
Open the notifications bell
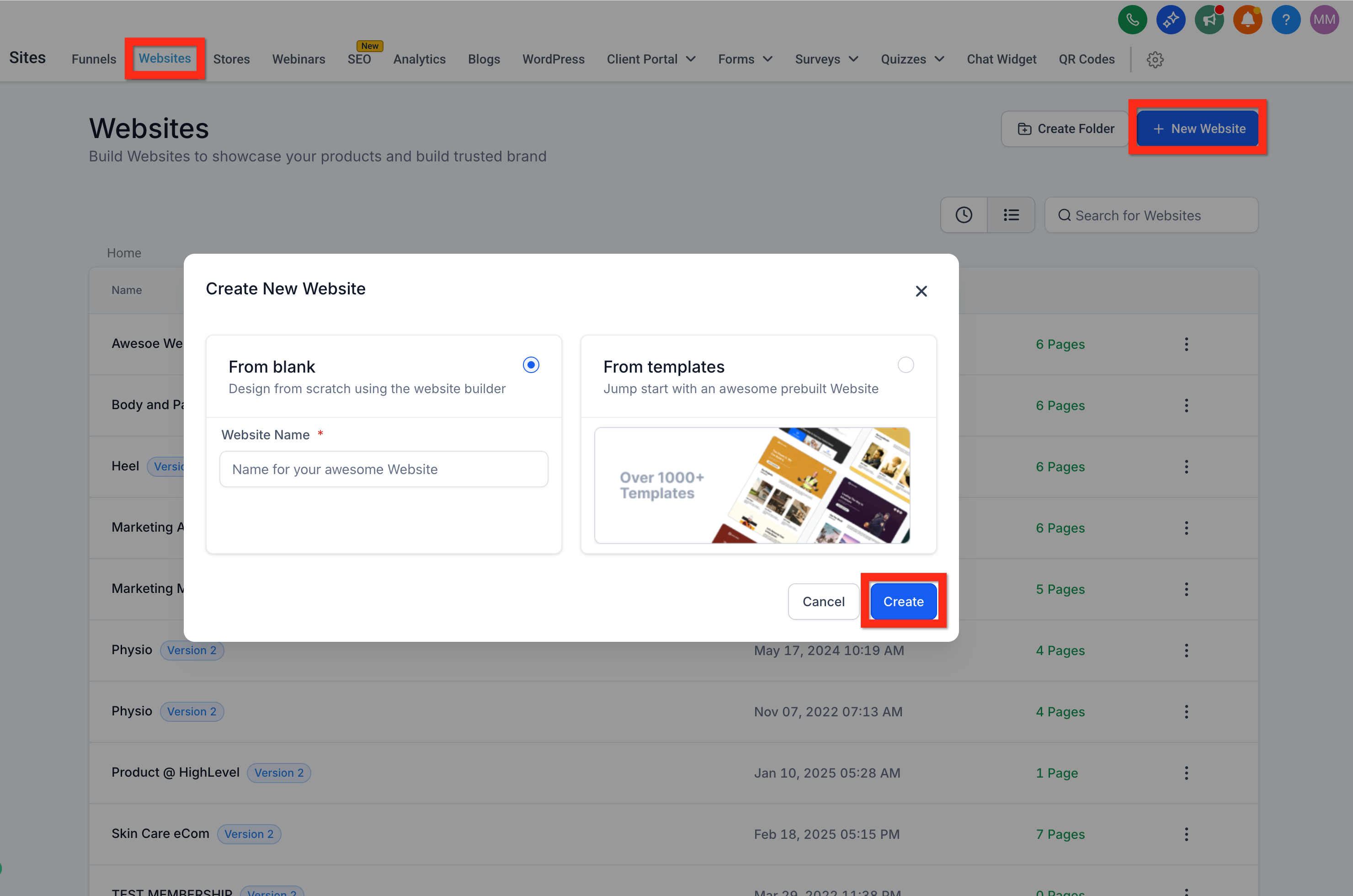(x=1248, y=19)
